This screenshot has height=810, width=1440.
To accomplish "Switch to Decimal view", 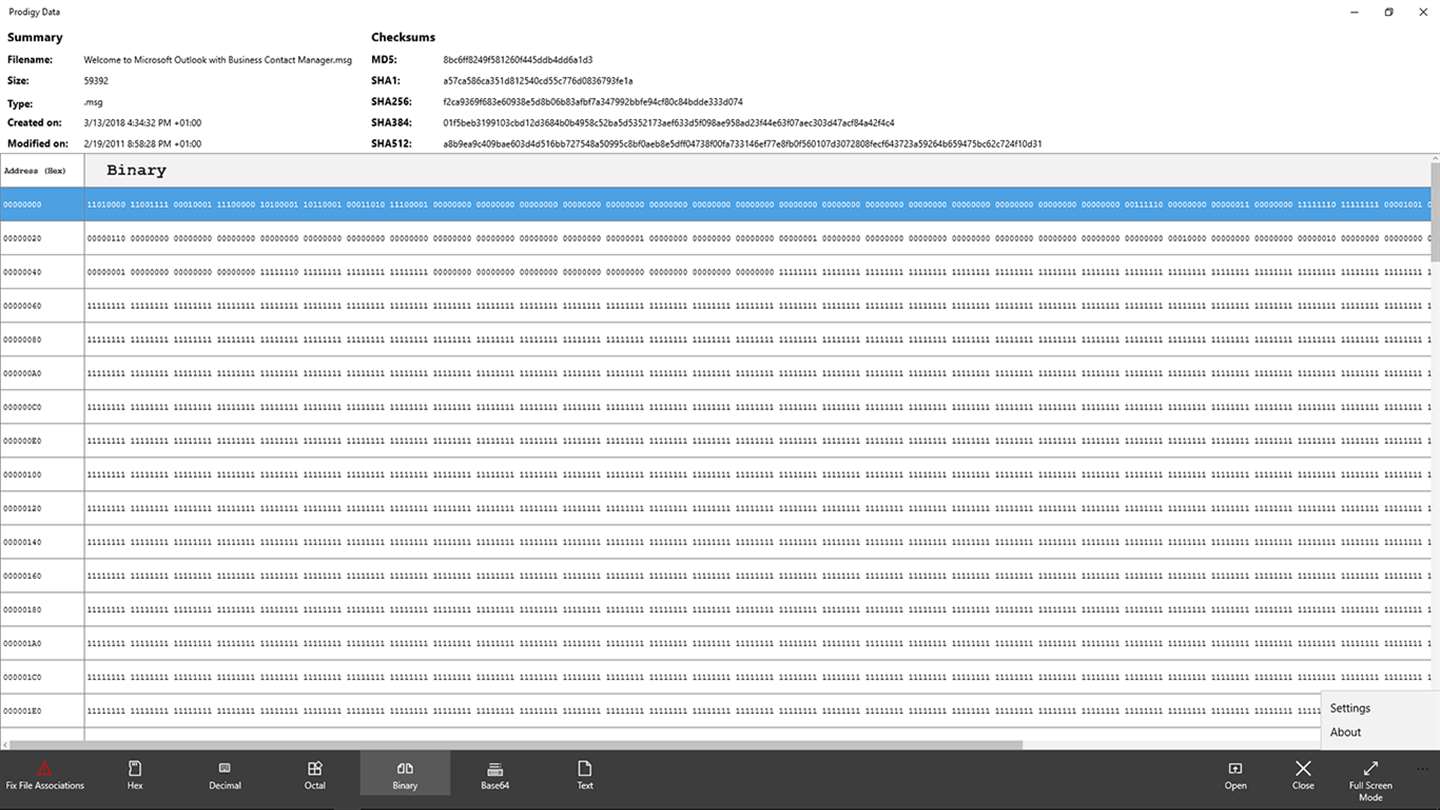I will (x=225, y=775).
